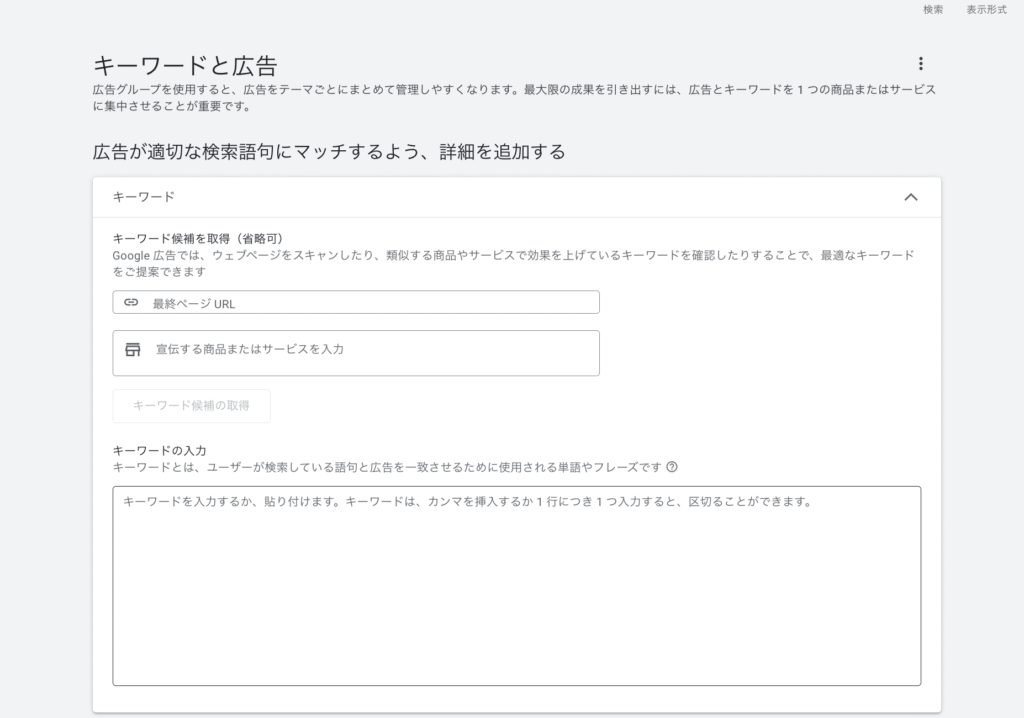Open the help icon beside the keyword description
The width and height of the screenshot is (1024, 718).
click(672, 467)
